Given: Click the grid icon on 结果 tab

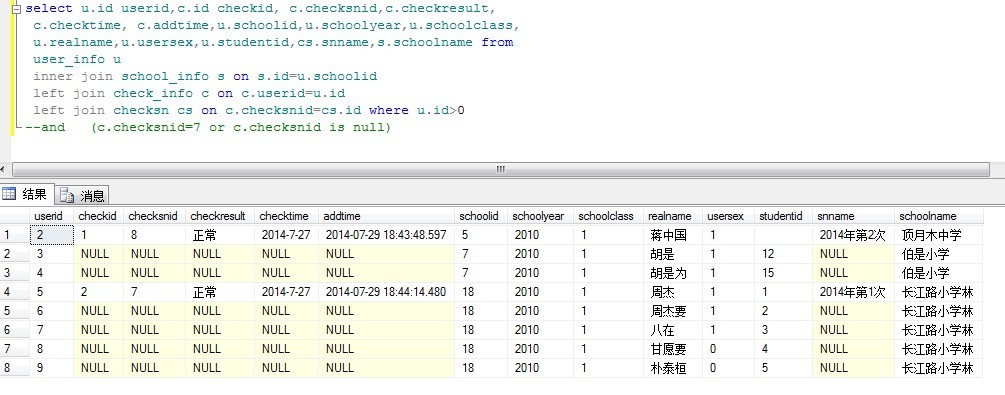Looking at the screenshot, I should pos(10,194).
